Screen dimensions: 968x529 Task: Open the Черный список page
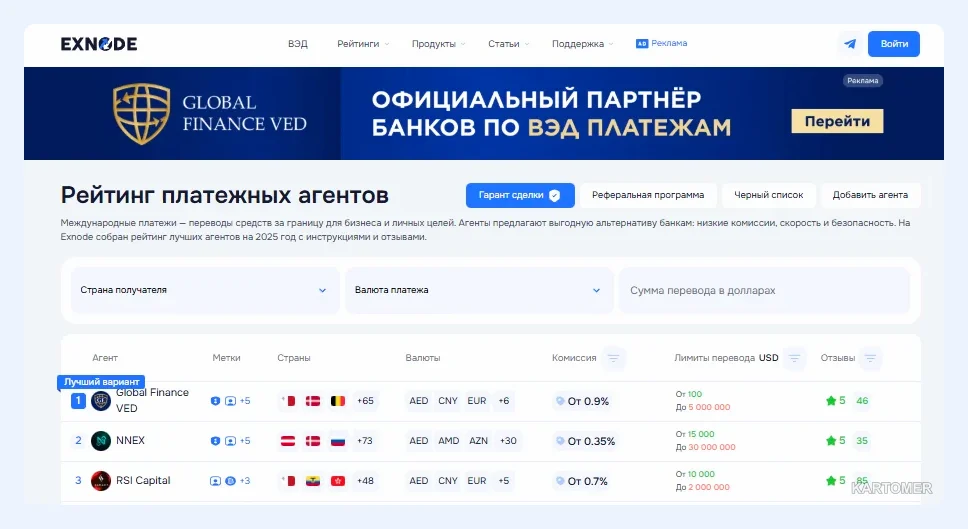[x=769, y=195]
